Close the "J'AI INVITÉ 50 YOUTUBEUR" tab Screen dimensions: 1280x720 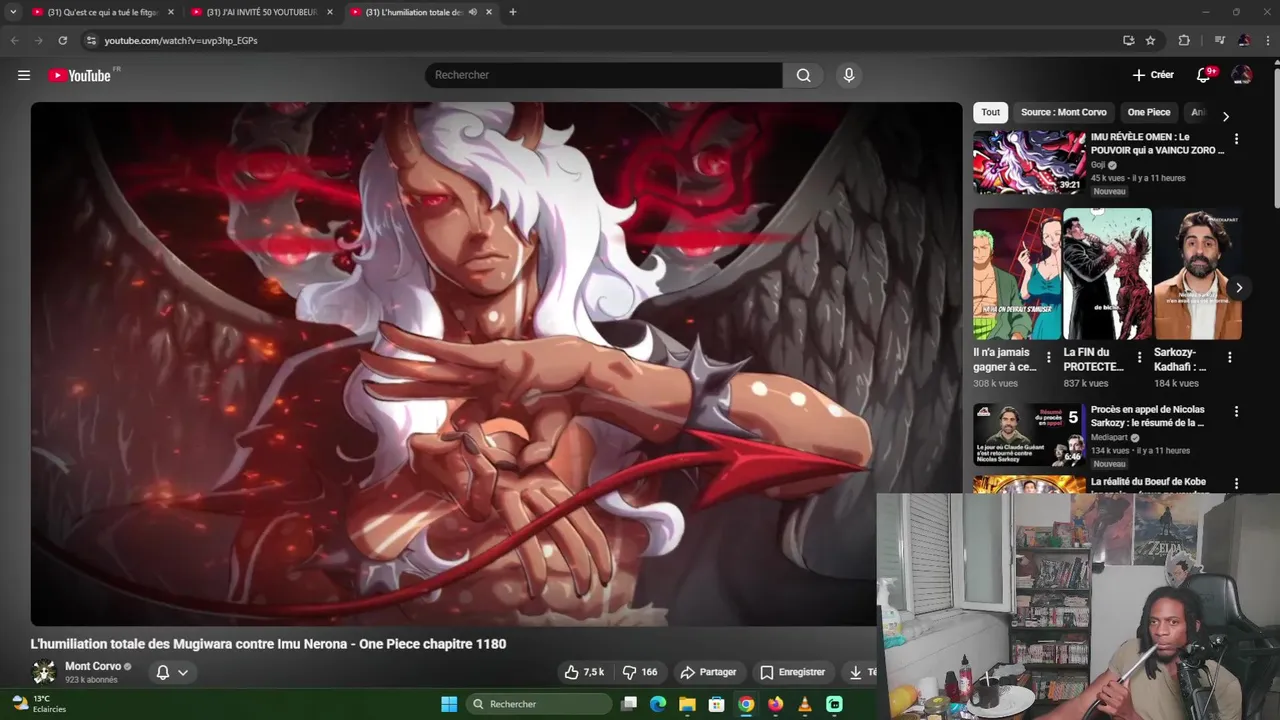tap(329, 12)
